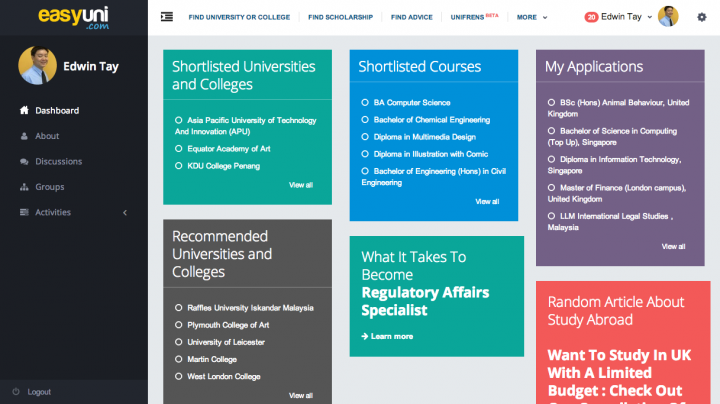Image resolution: width=720 pixels, height=404 pixels.
Task: Click the Activities list icon
Action: tap(24, 212)
